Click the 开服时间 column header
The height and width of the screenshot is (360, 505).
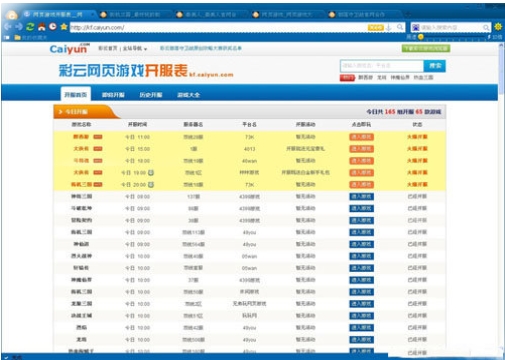click(x=137, y=124)
